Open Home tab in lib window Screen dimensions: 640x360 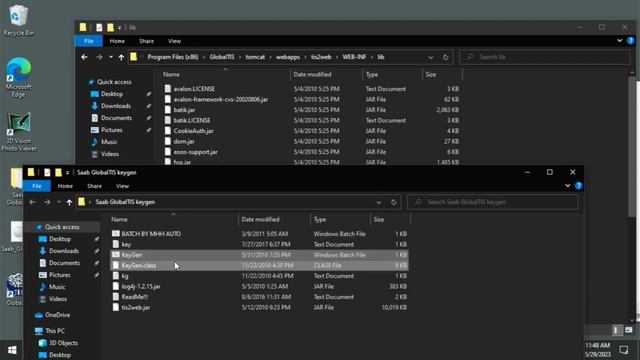[117, 41]
